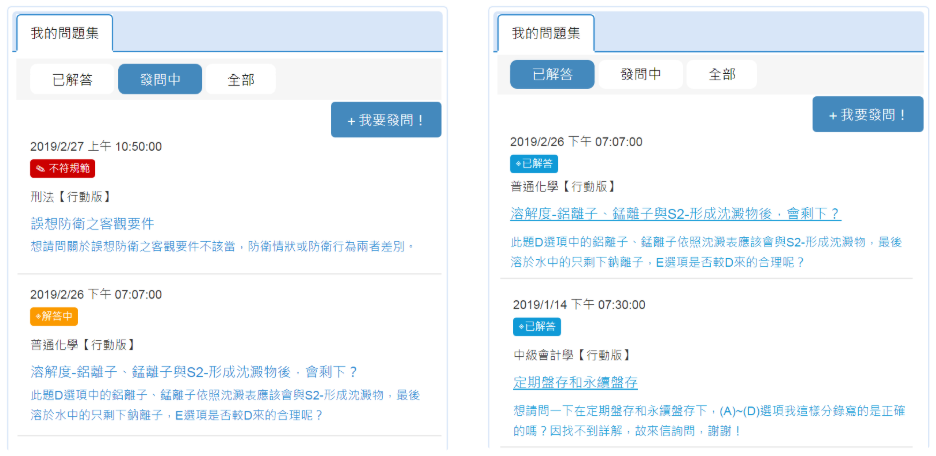Click + 我要發問！ button in right panel
Viewport: 936px width, 456px height.
point(868,115)
